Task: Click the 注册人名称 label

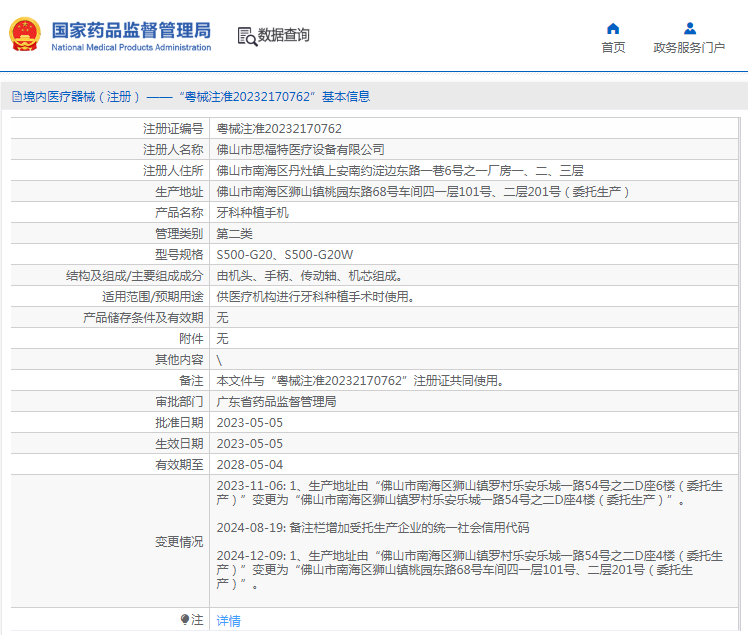Action: (173, 149)
